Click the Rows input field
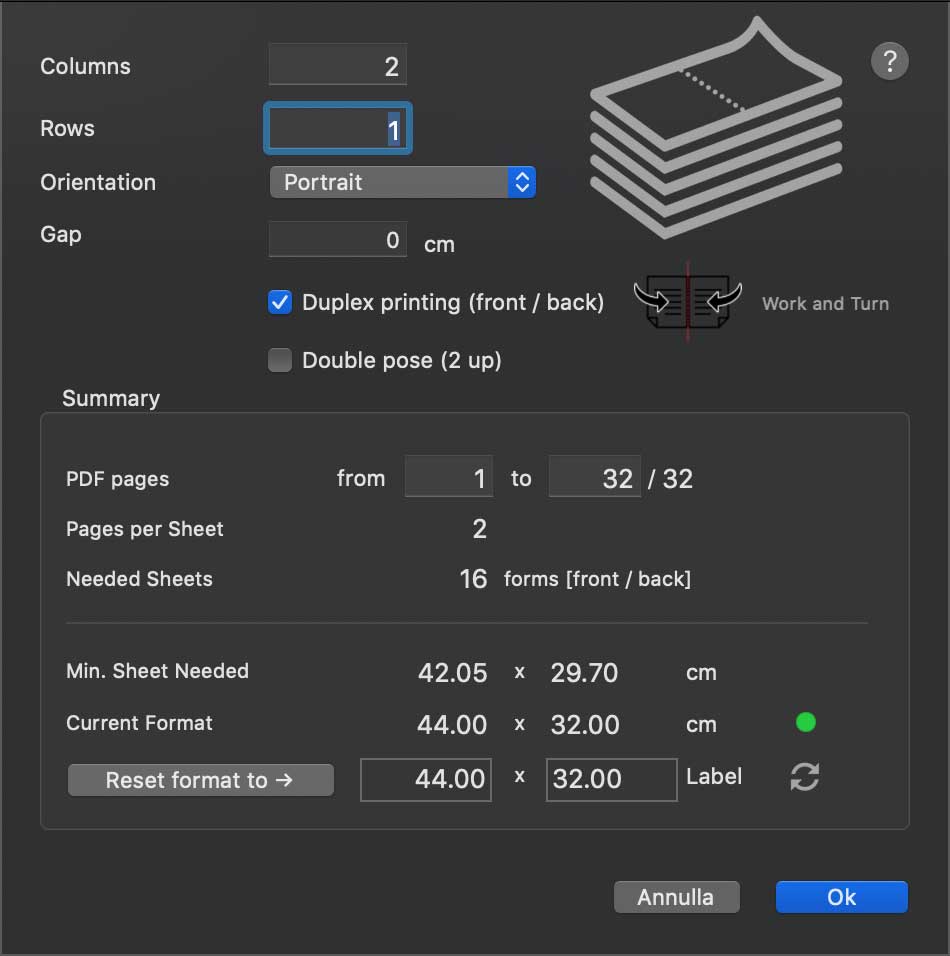 pos(337,128)
